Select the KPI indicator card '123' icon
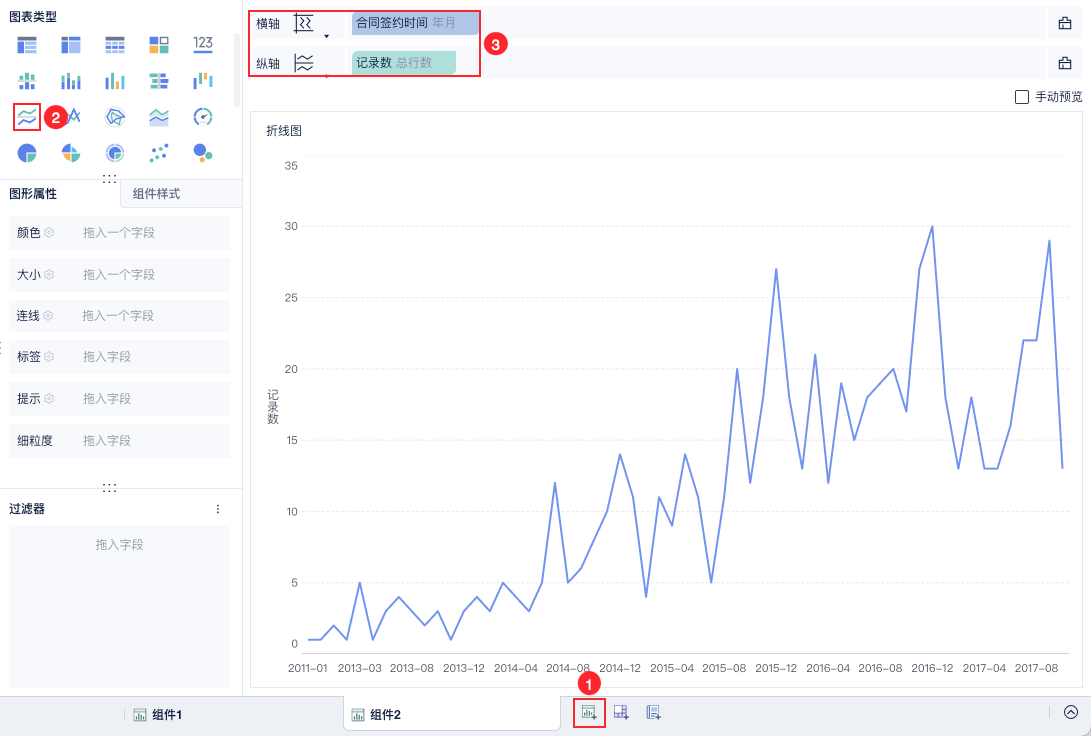 [203, 44]
